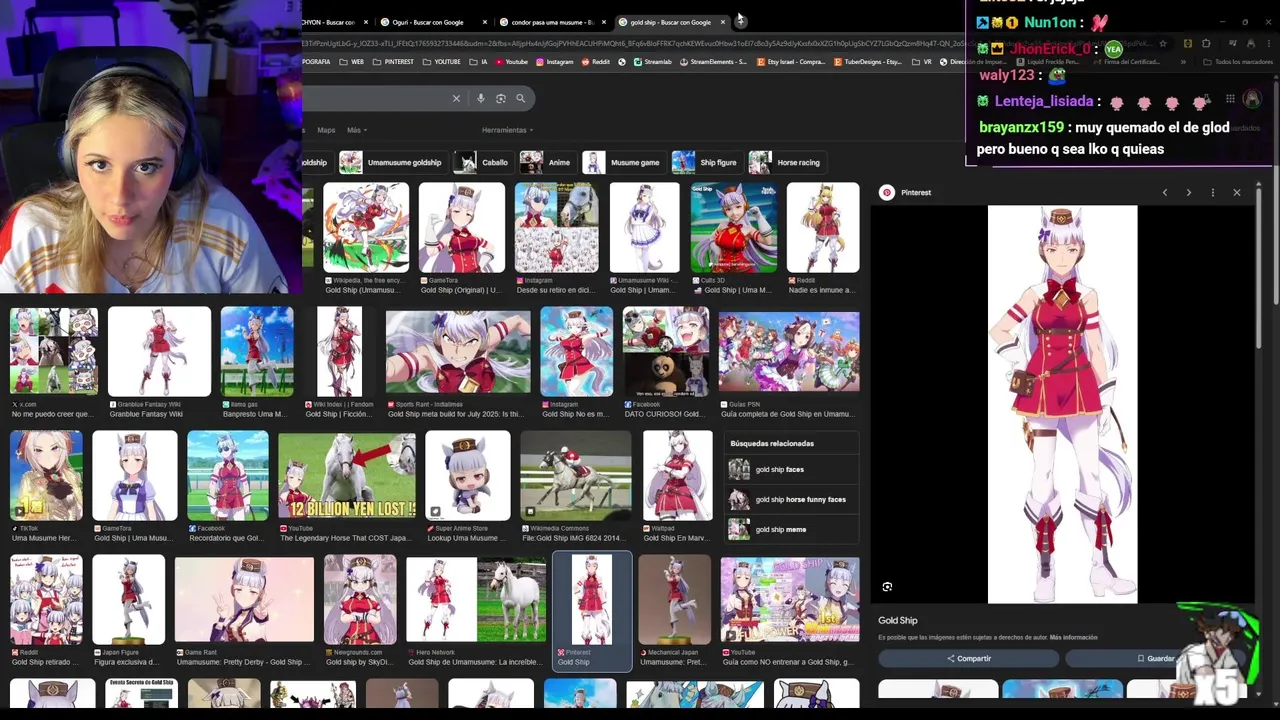The image size is (1280, 720).
Task: Open the Pinterest source icon in preview
Action: pyautogui.click(x=886, y=192)
